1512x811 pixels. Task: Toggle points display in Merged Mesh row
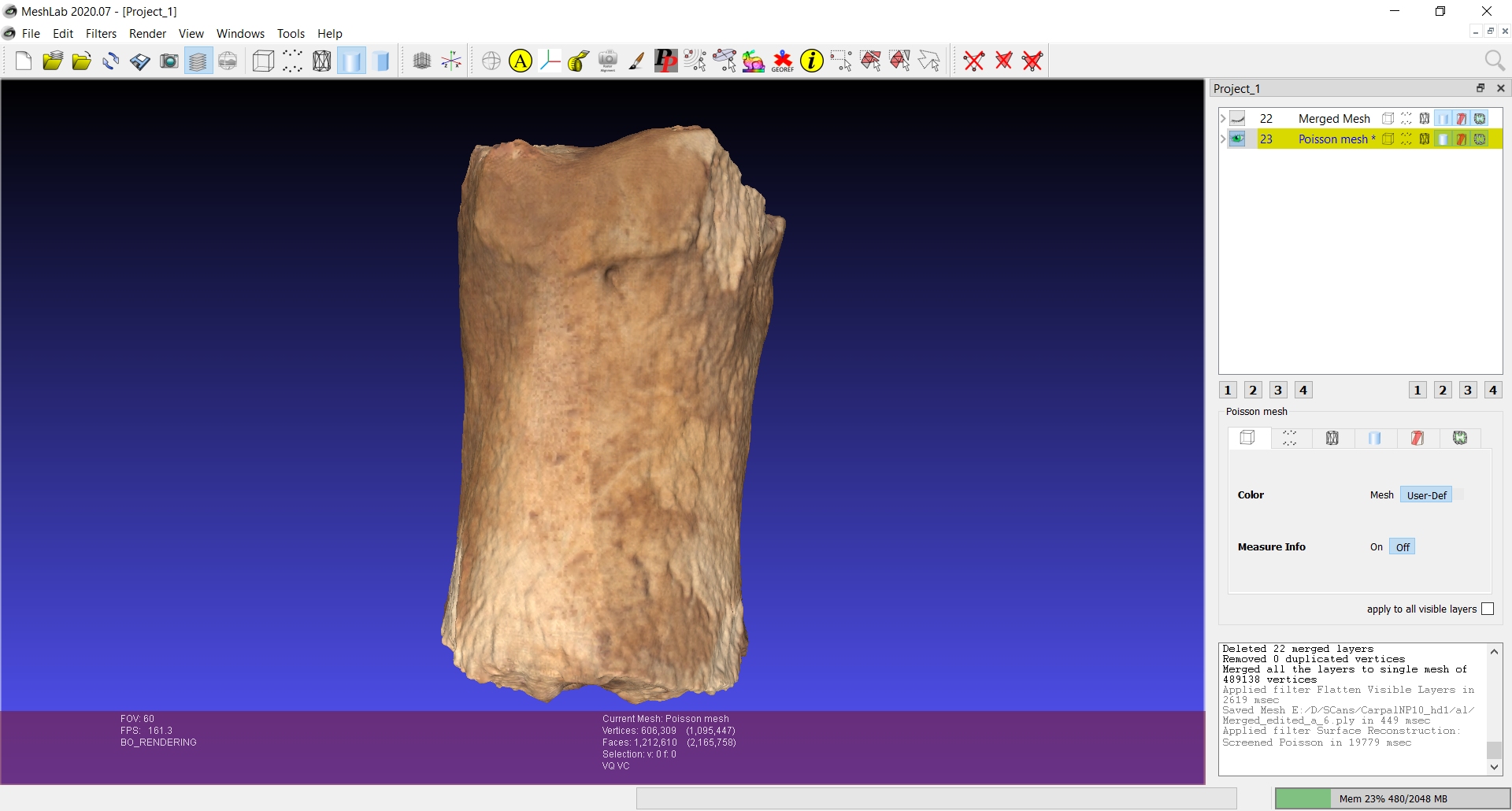pos(1406,118)
